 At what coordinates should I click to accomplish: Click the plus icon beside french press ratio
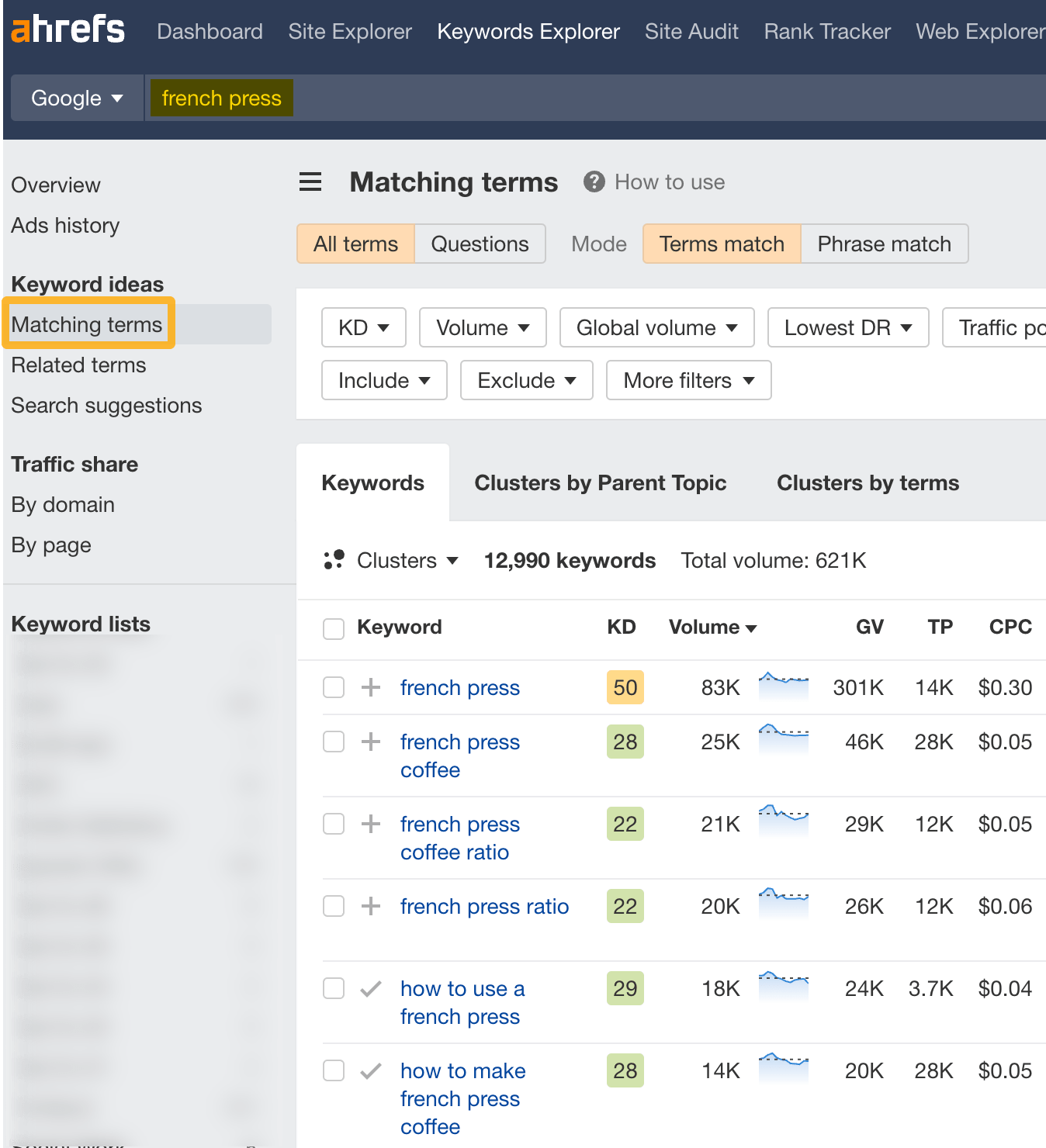coord(372,905)
